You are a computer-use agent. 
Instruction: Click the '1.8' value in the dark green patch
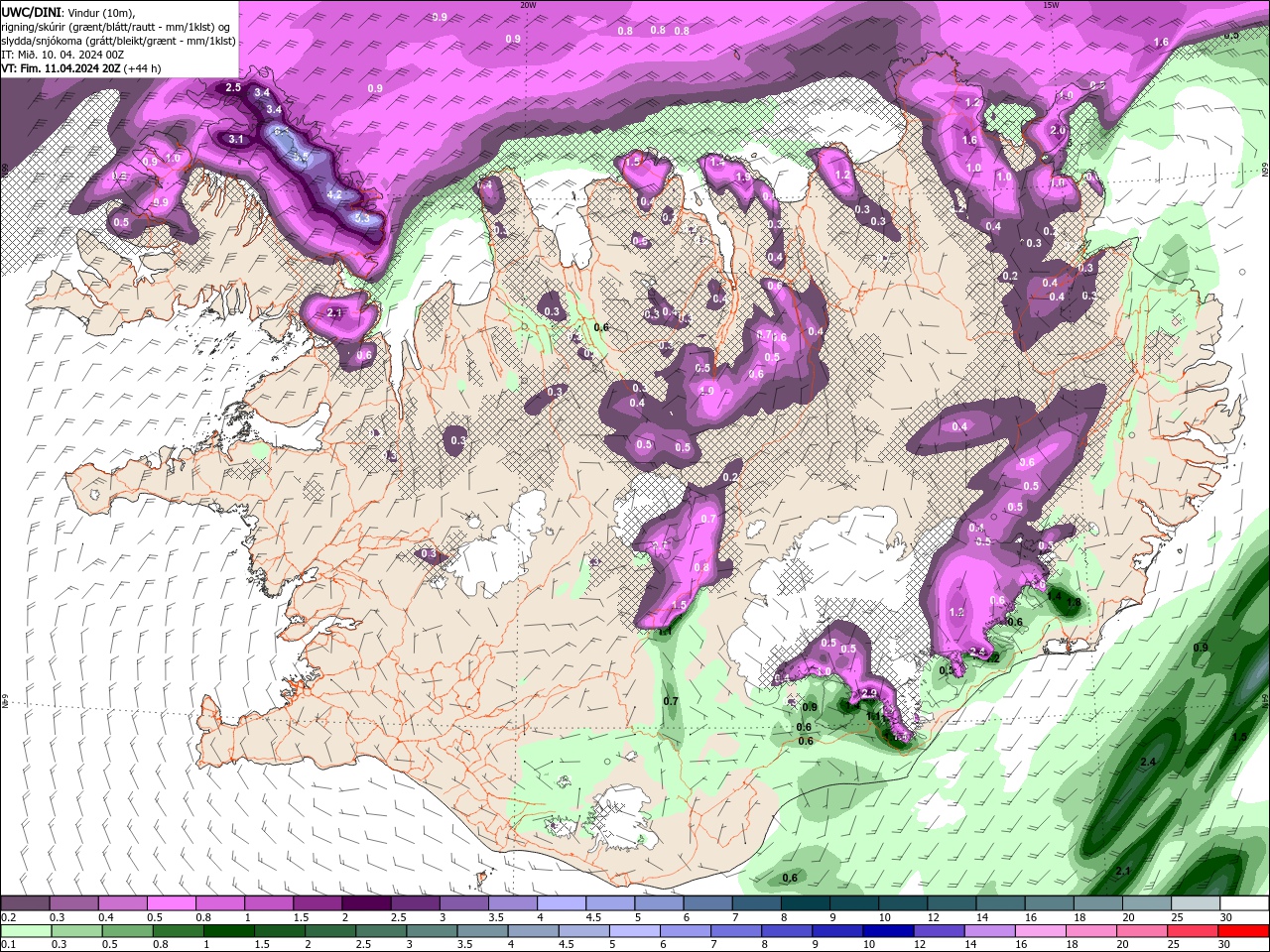(1073, 602)
